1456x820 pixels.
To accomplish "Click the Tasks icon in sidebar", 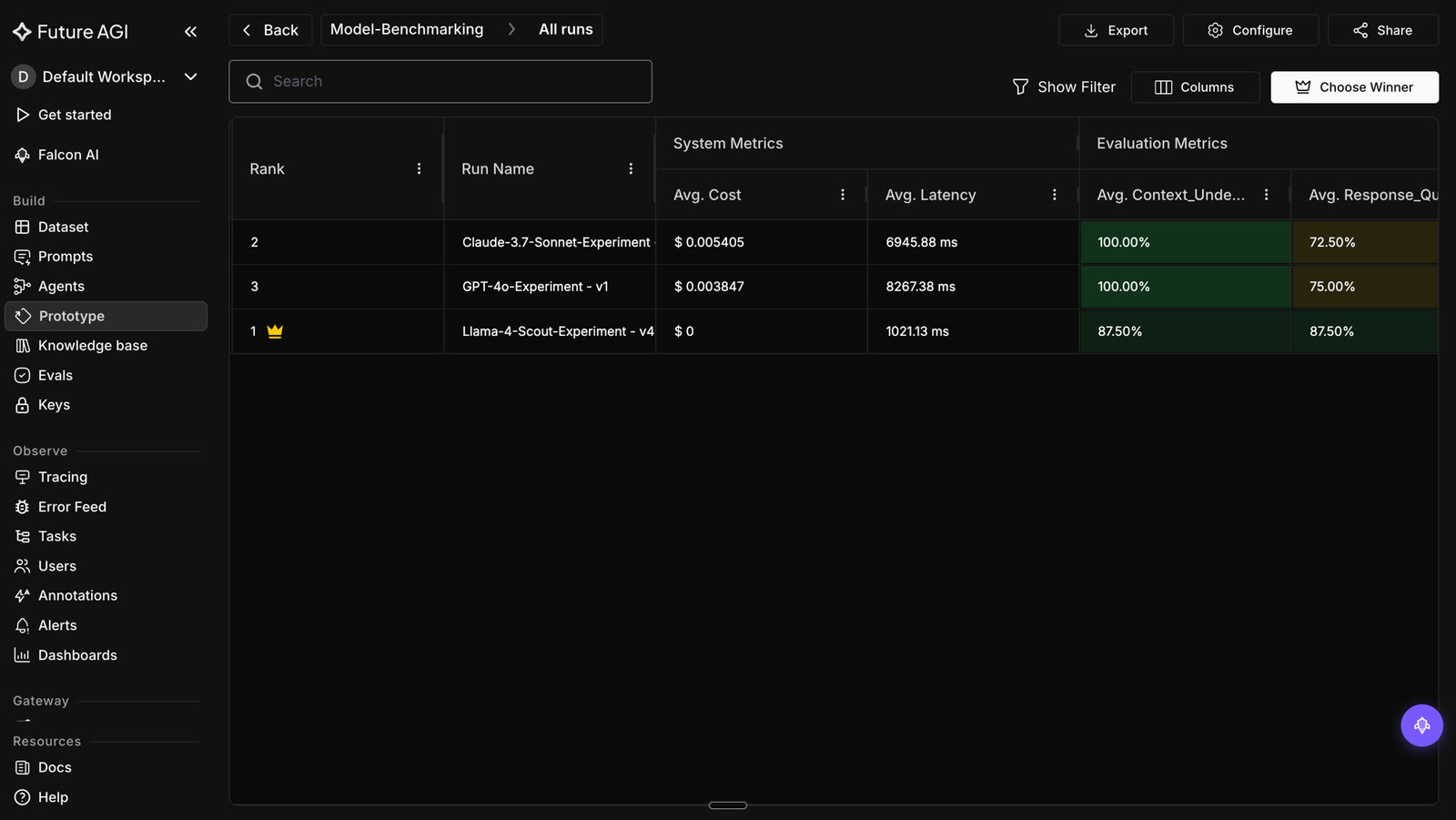I will coord(23,536).
